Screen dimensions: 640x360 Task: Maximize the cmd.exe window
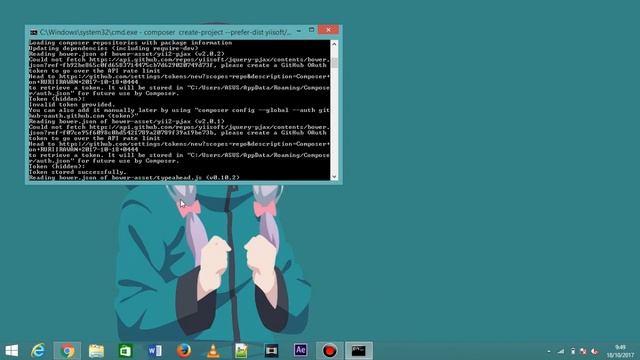(x=311, y=30)
